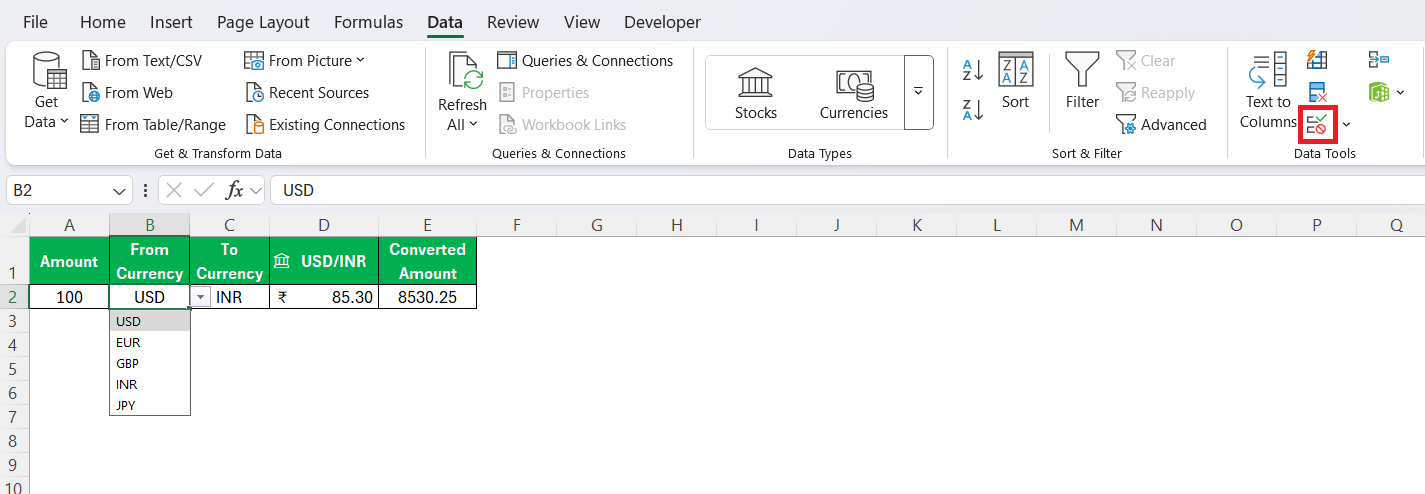Click the Remove Duplicates icon
1425x494 pixels.
1317,93
